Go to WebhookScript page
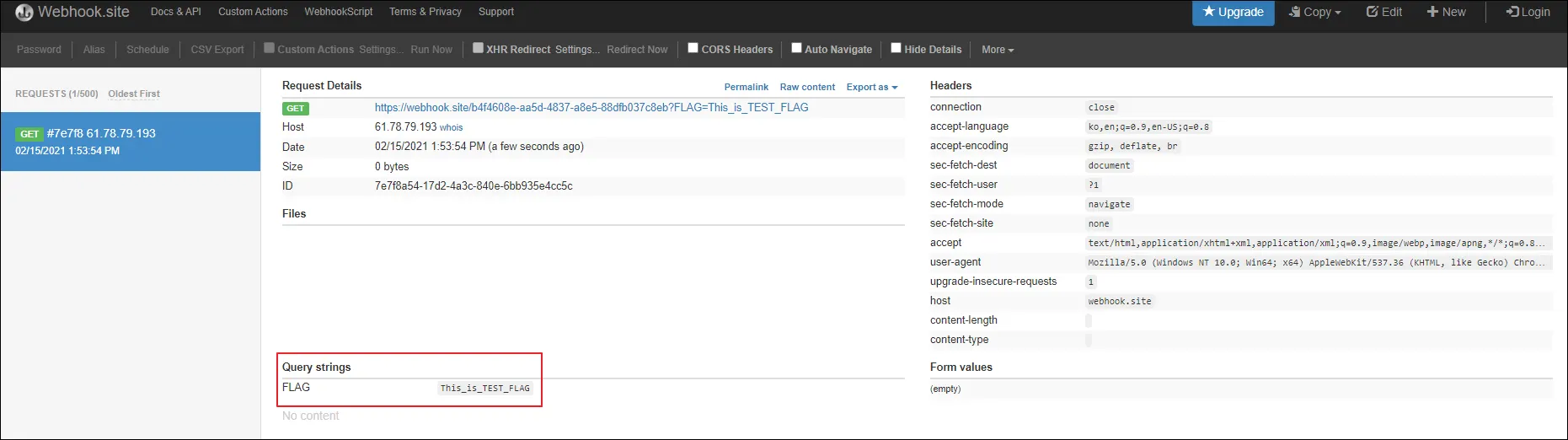This screenshot has width=1568, height=440. 338,12
